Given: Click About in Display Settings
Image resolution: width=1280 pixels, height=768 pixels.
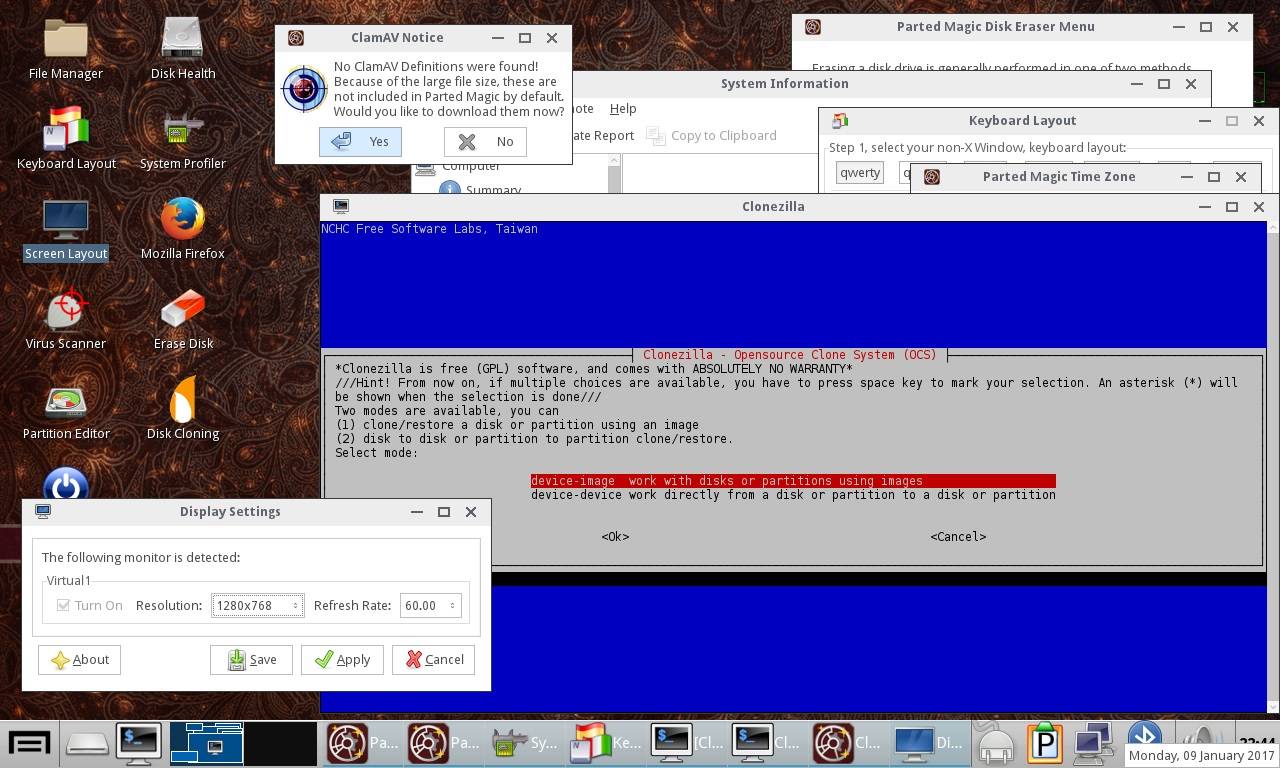Looking at the screenshot, I should coord(79,660).
